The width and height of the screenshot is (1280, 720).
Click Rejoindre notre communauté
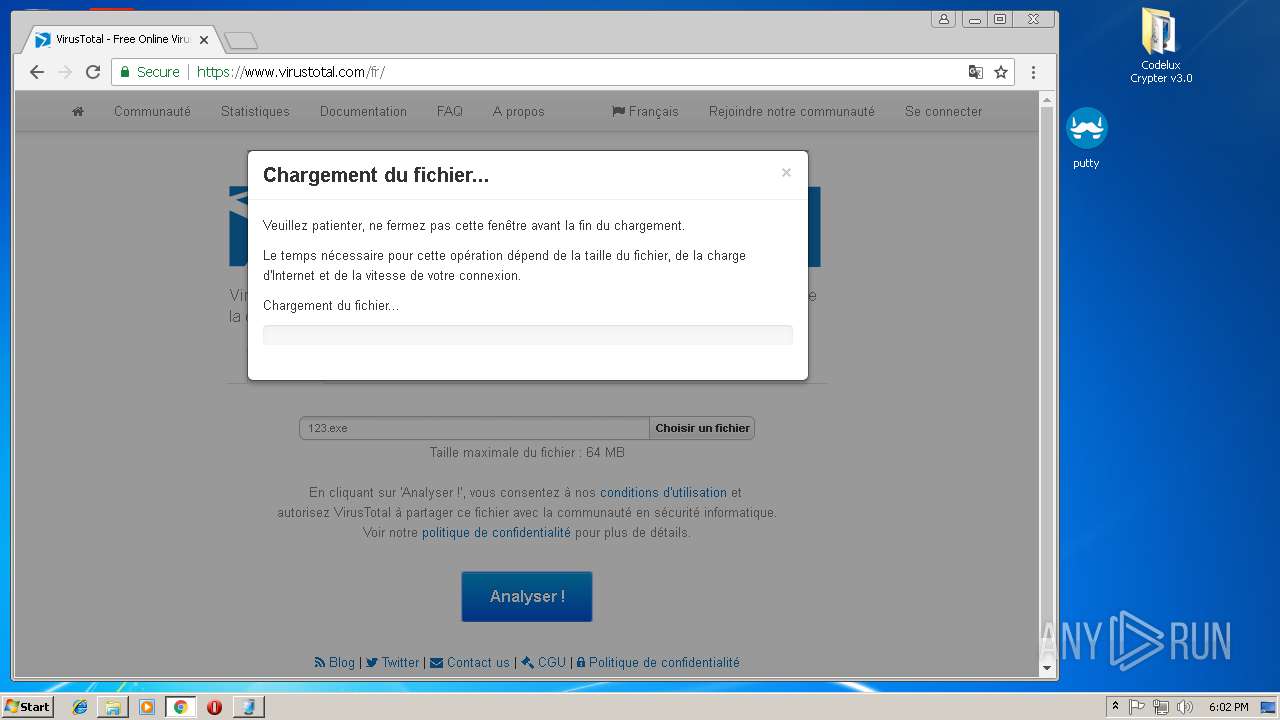coord(792,112)
